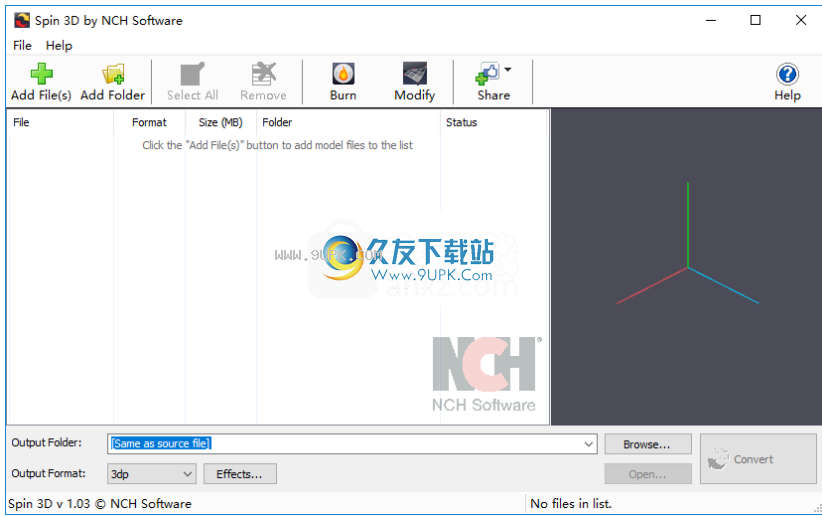
Task: Click the Share thumbs-up icon
Action: [x=488, y=74]
